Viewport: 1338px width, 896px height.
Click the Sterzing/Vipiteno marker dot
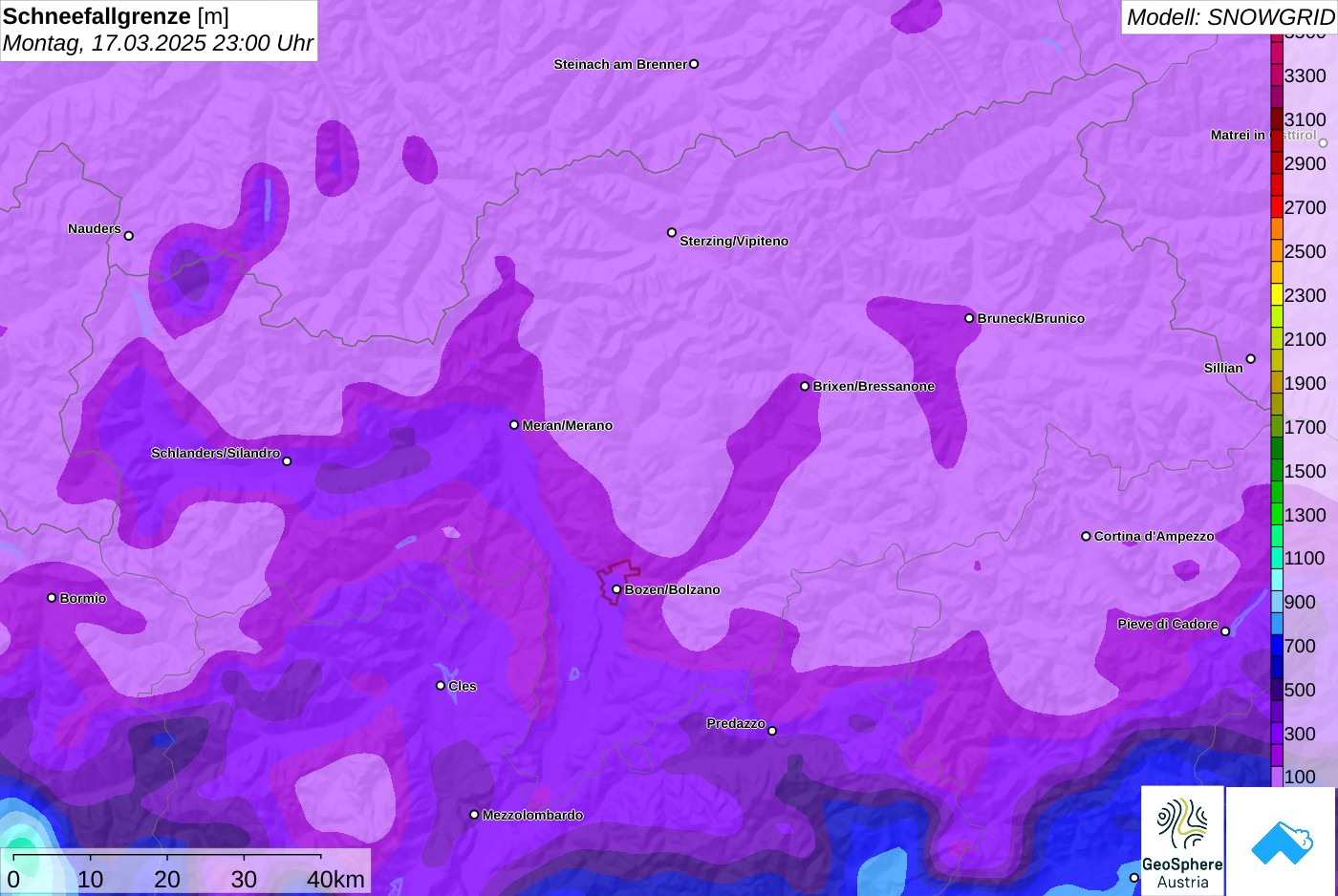[x=672, y=232]
